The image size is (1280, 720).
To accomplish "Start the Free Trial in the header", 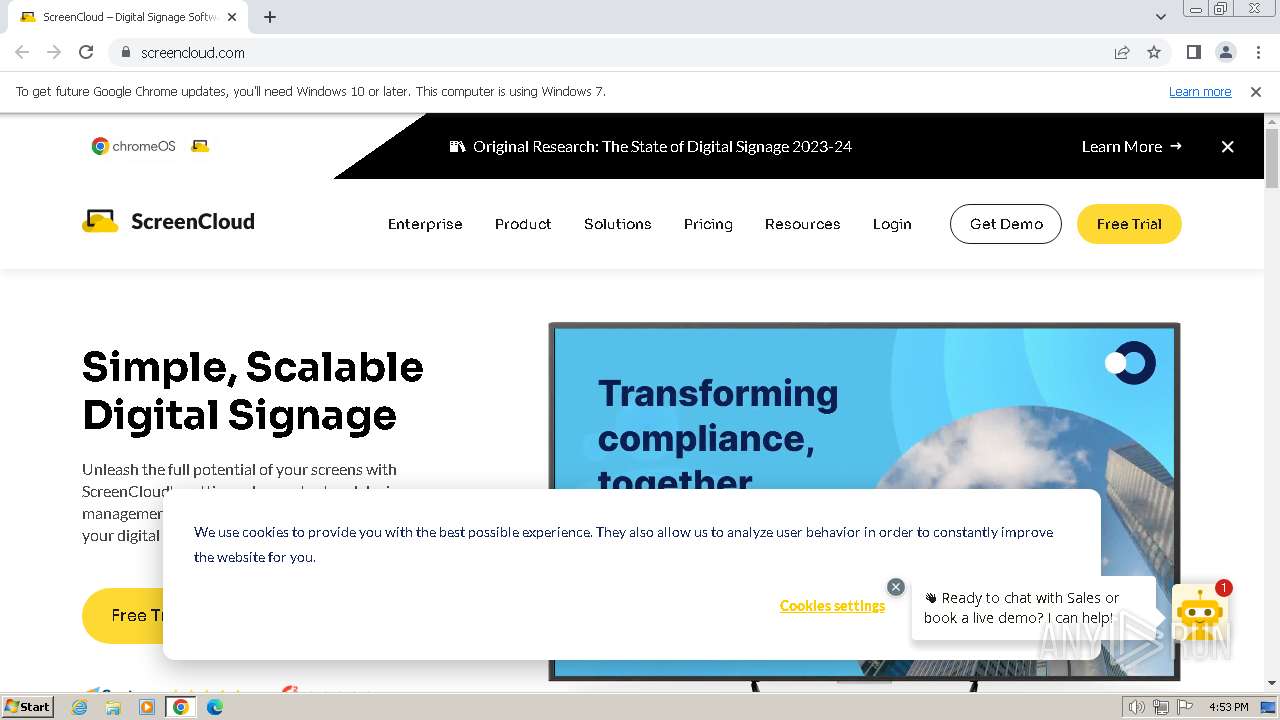I will (x=1129, y=224).
